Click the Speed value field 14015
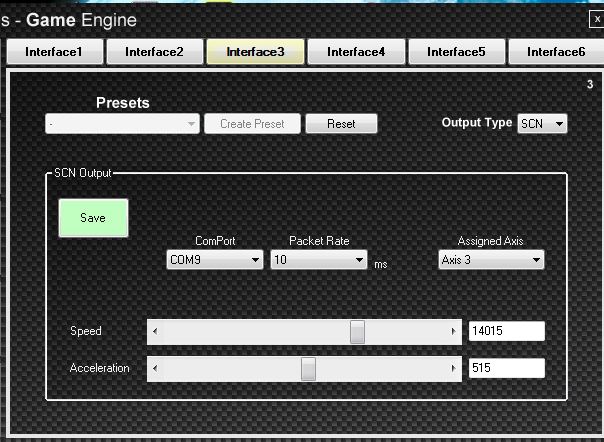604x442 pixels. click(x=507, y=331)
